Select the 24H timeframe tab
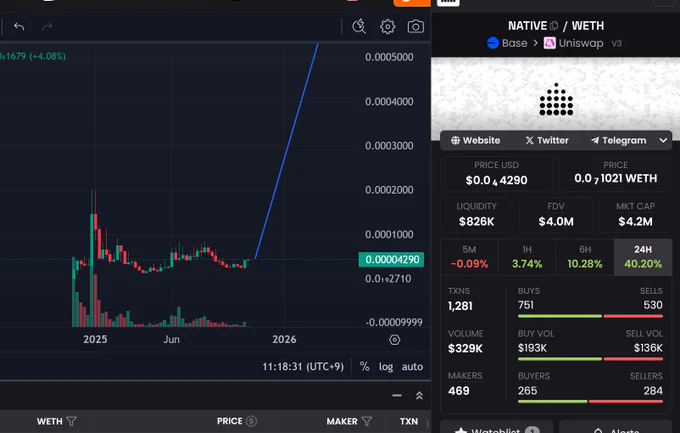 tap(643, 257)
